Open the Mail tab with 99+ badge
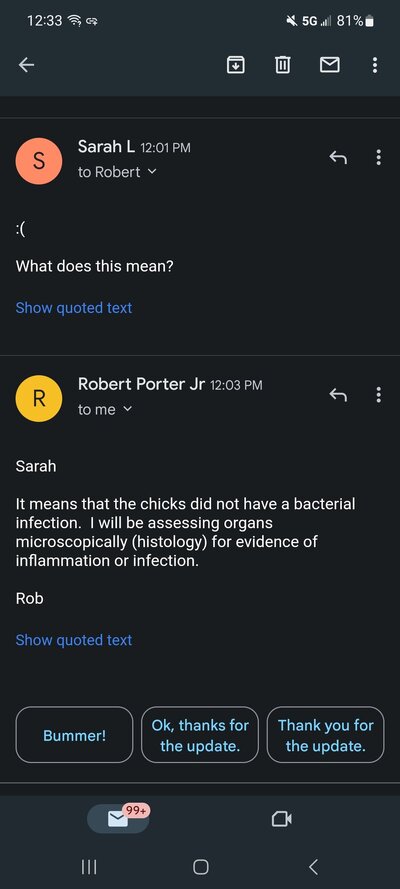Image resolution: width=400 pixels, height=889 pixels. tap(119, 819)
